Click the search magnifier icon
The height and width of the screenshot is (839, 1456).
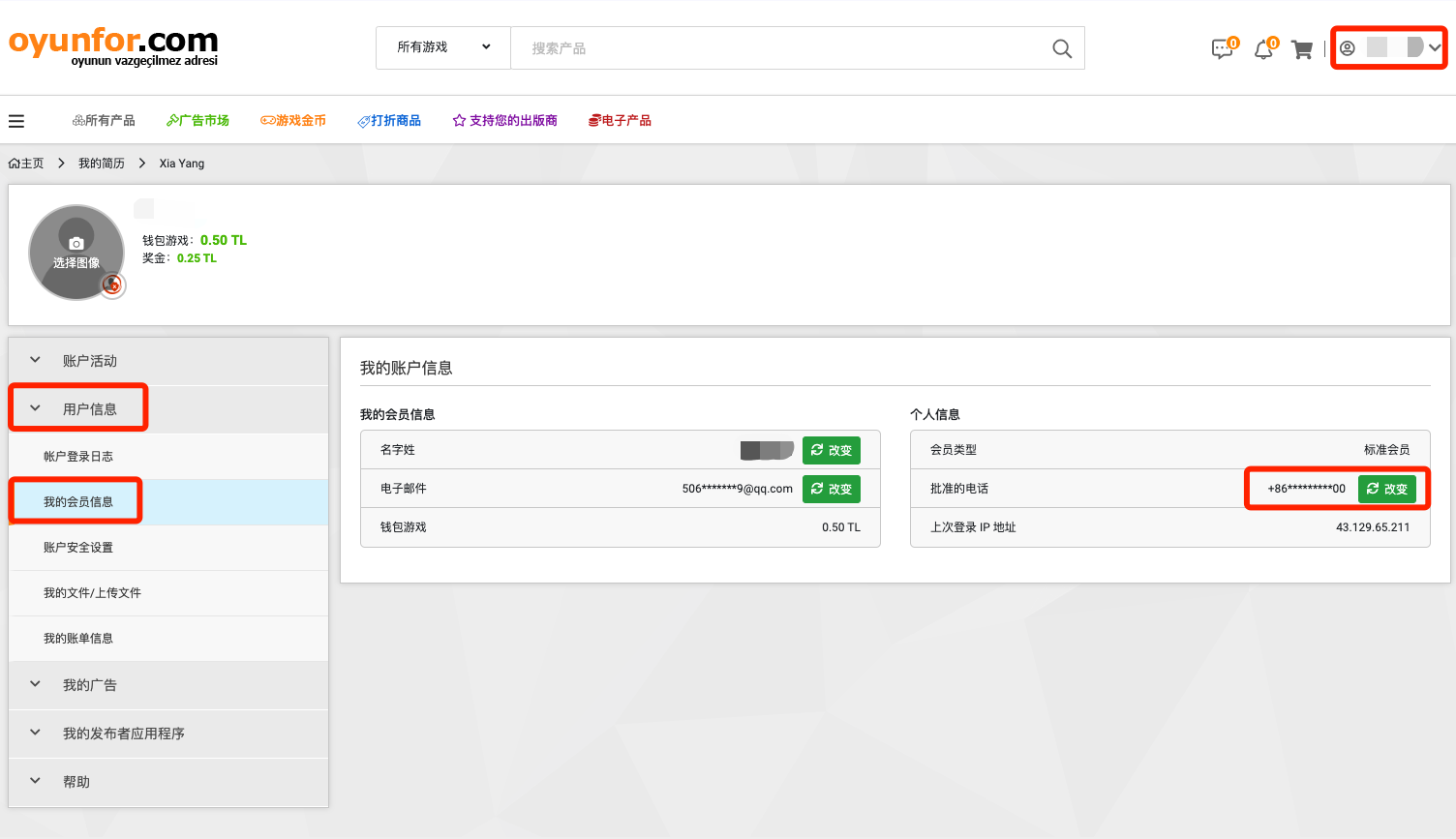pyautogui.click(x=1062, y=48)
